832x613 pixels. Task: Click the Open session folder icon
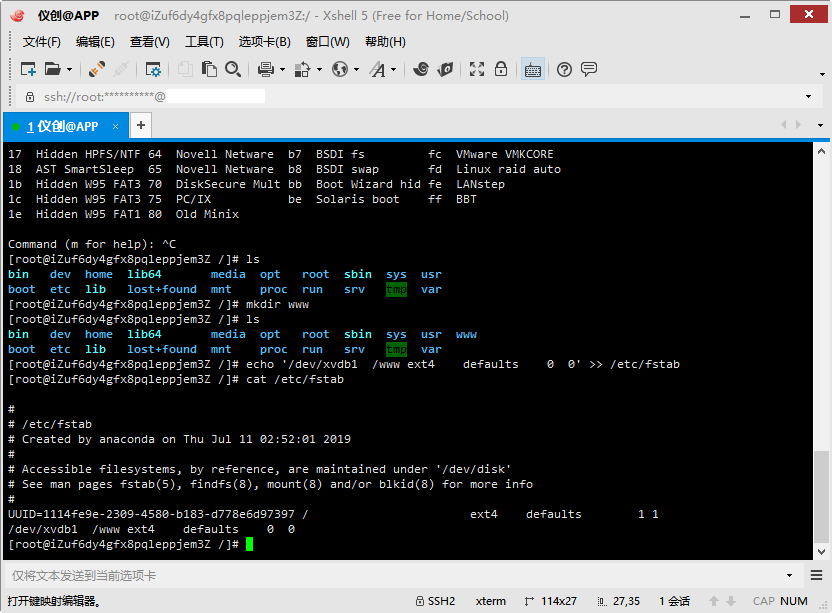pyautogui.click(x=53, y=69)
